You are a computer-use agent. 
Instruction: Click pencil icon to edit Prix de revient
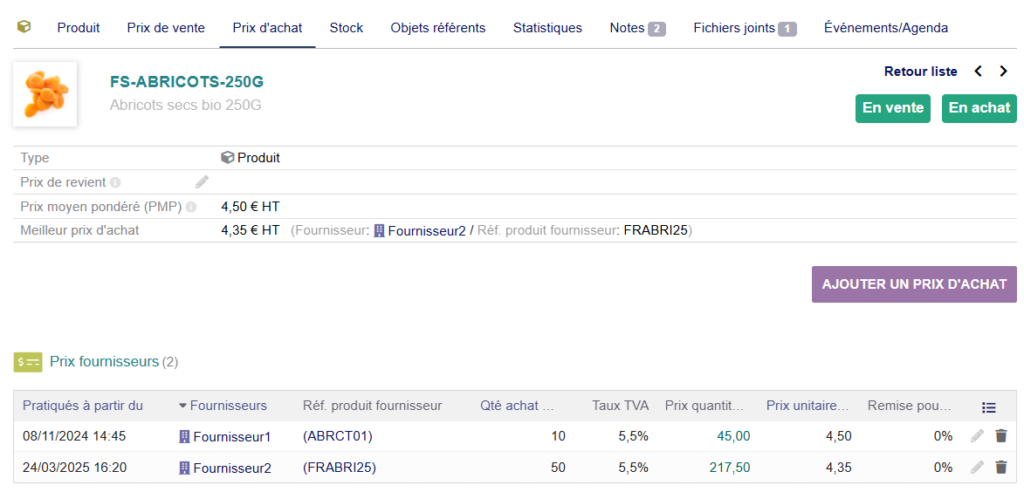pos(202,182)
